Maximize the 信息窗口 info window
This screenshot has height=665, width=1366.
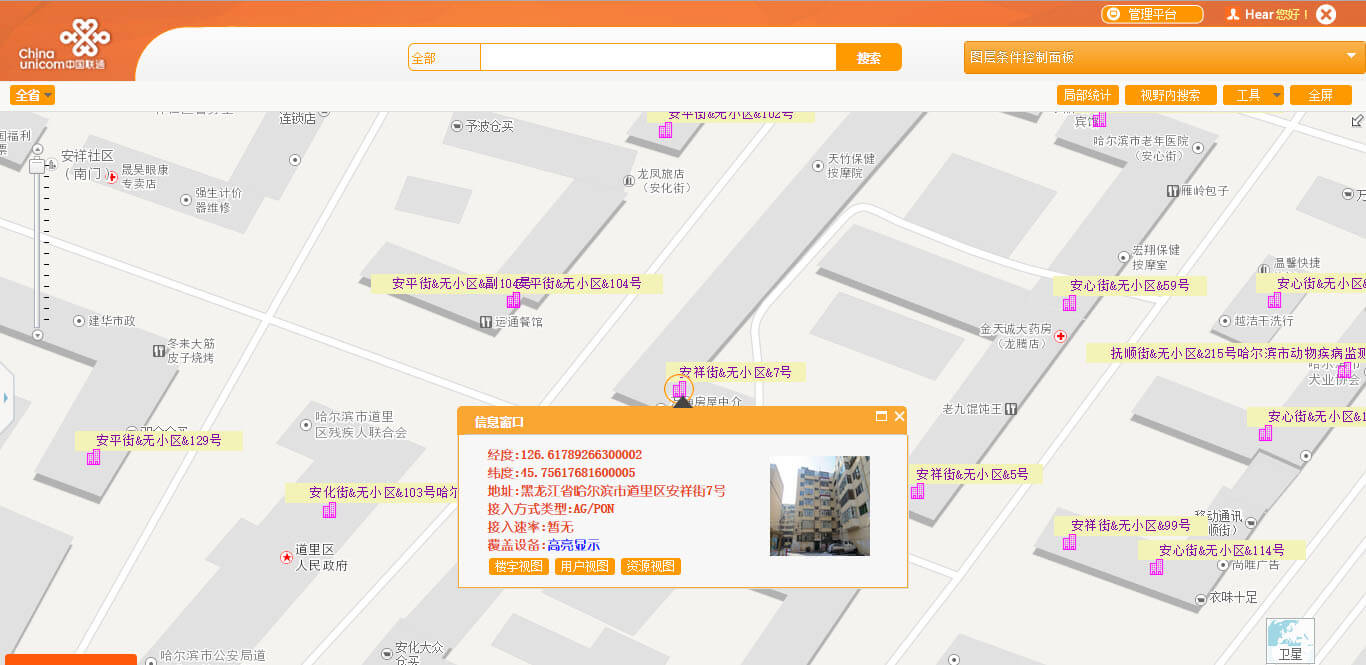[881, 416]
